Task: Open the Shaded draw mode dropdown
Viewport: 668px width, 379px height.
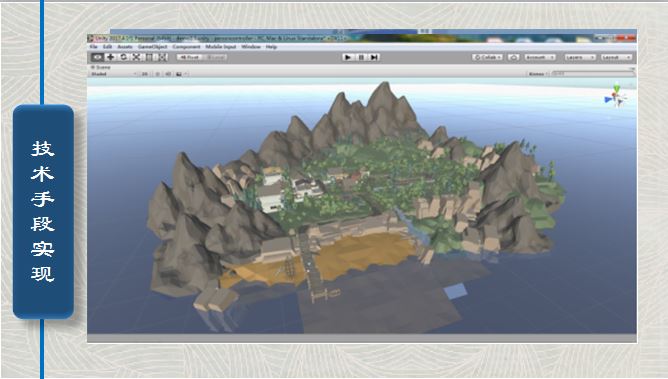Action: coord(114,74)
